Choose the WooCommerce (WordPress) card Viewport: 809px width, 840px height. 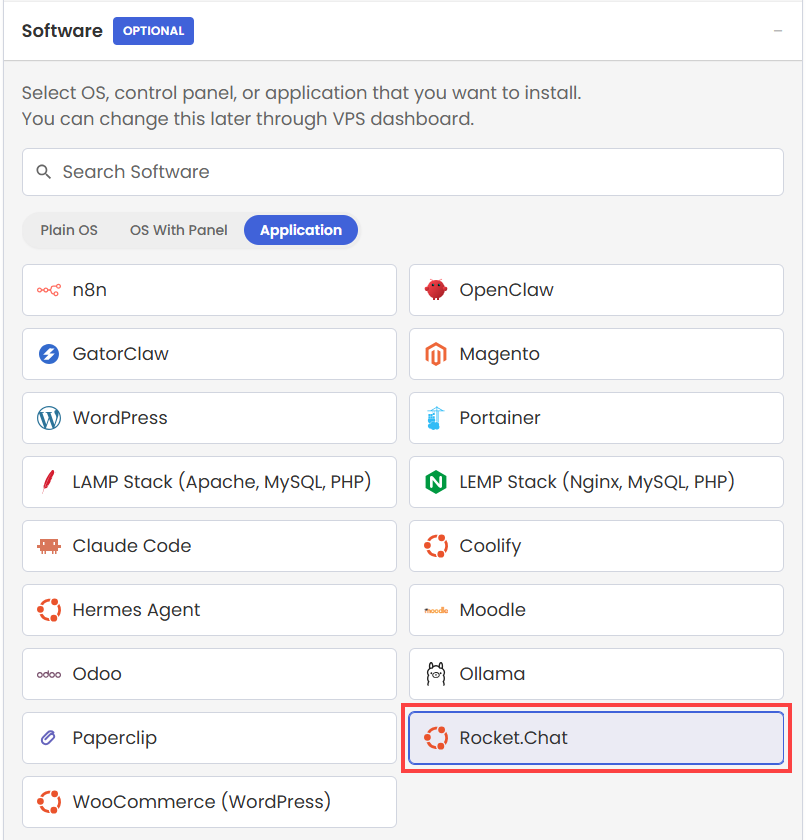[x=209, y=802]
